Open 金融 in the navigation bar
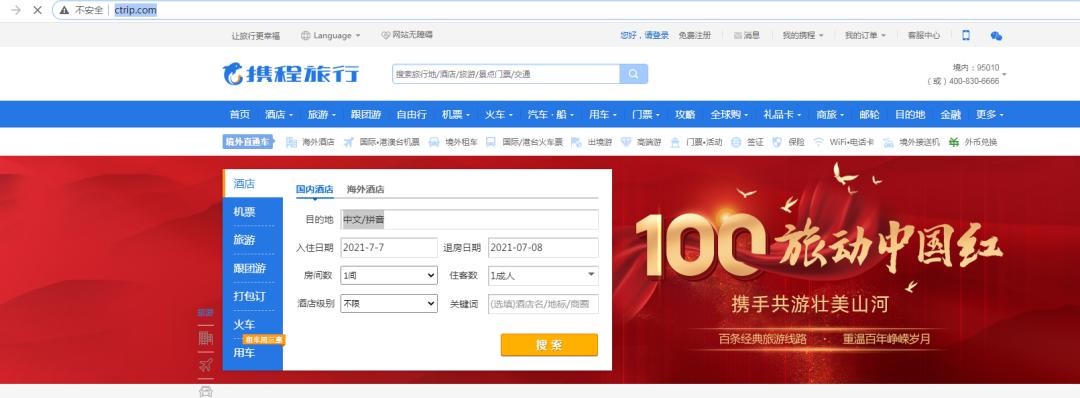1080x398 pixels. pyautogui.click(x=951, y=114)
